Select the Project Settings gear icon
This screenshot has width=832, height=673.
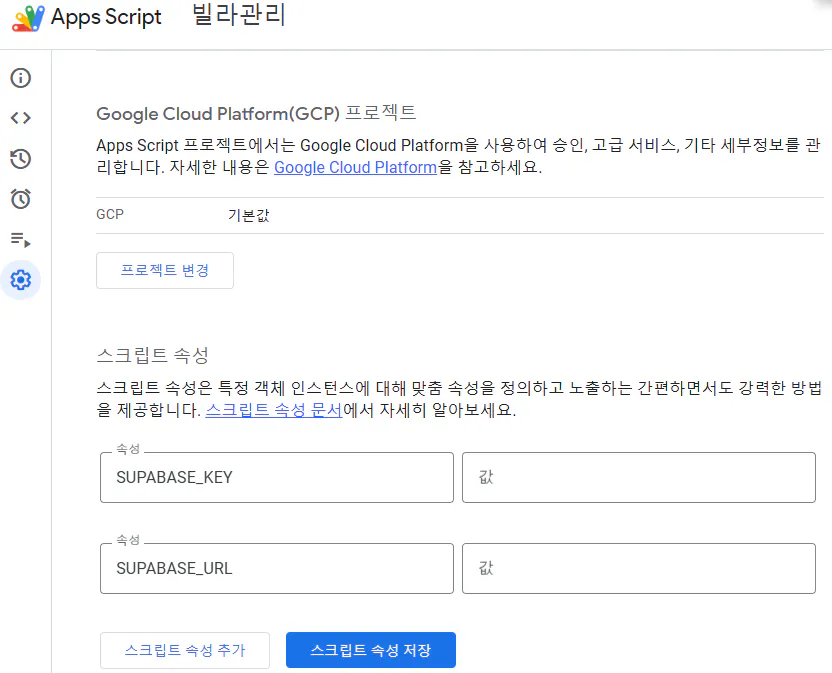(x=20, y=280)
